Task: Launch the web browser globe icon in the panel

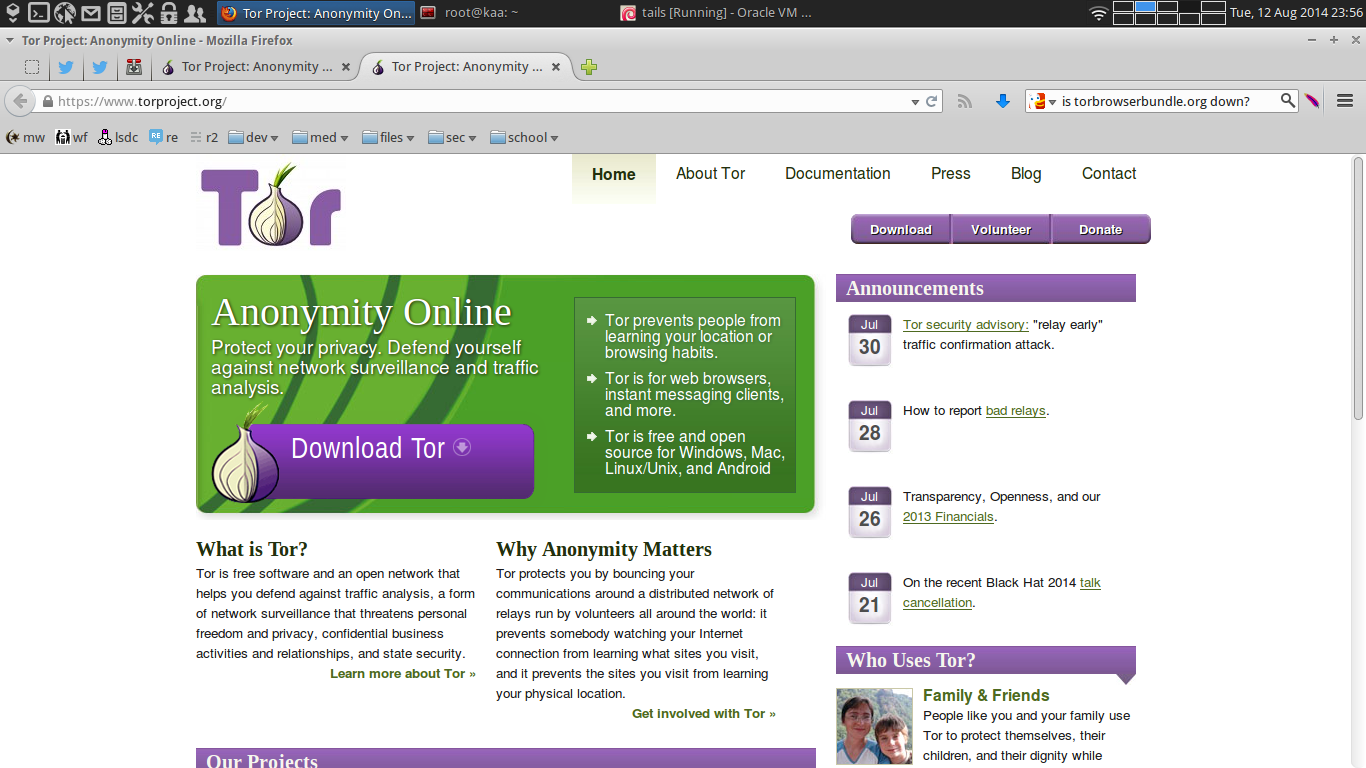Action: coord(65,13)
